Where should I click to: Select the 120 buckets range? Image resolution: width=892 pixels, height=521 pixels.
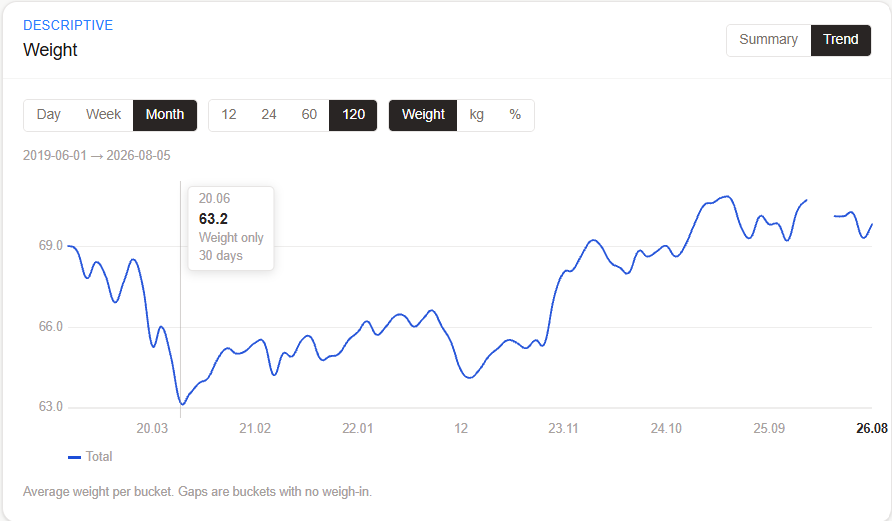pos(353,115)
